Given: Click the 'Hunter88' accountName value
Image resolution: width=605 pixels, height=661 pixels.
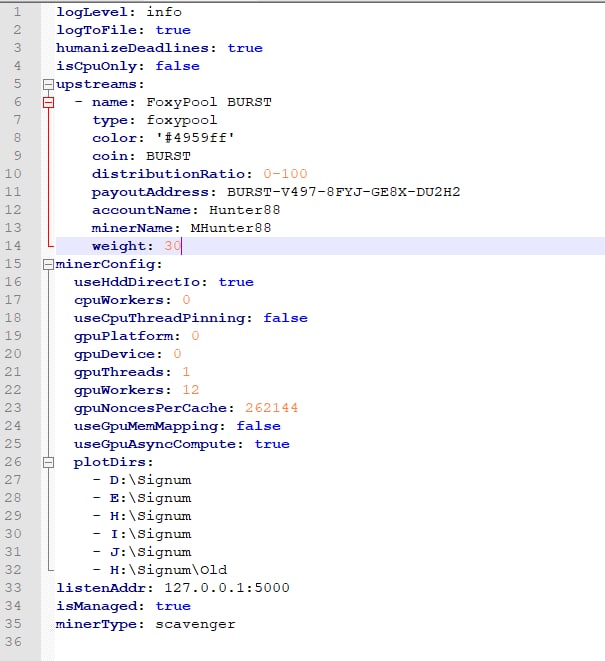Looking at the screenshot, I should tap(245, 210).
